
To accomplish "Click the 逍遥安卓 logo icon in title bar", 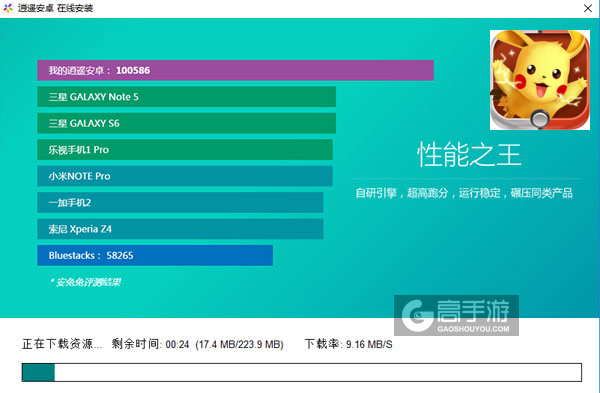I will click(8, 8).
